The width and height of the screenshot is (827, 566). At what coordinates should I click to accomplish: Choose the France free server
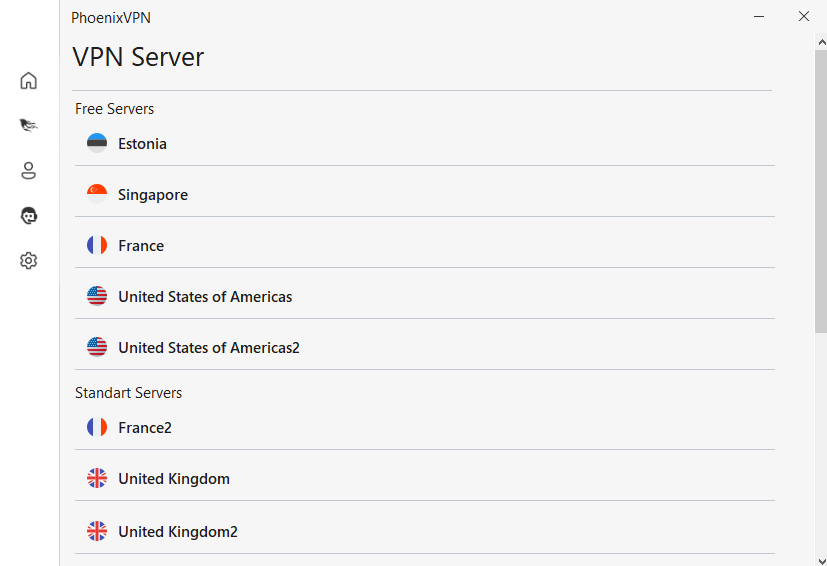point(425,245)
